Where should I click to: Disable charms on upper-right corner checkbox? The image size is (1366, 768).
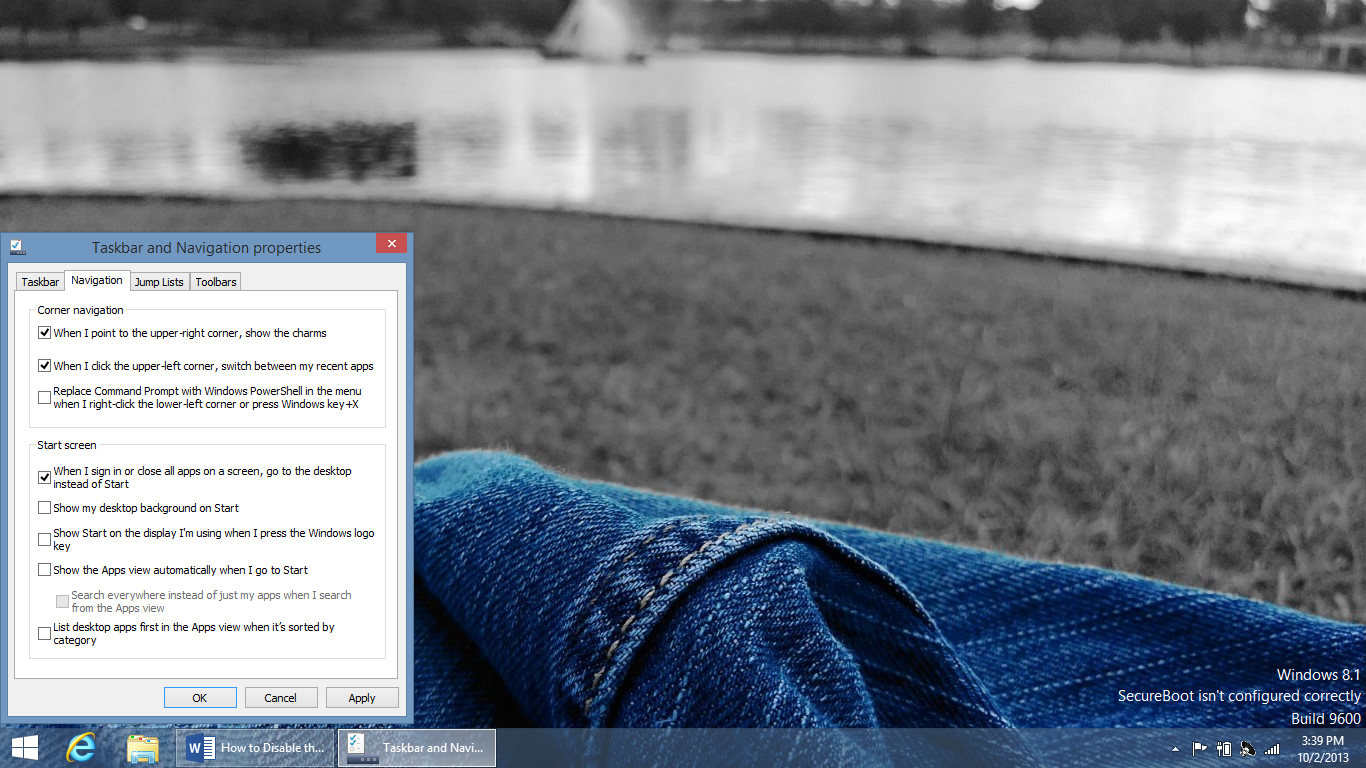click(x=45, y=333)
